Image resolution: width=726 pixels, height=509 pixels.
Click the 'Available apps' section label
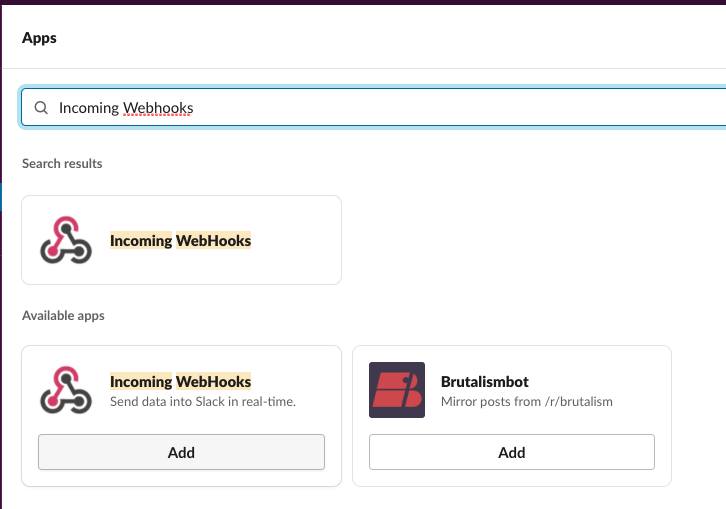pyautogui.click(x=63, y=315)
